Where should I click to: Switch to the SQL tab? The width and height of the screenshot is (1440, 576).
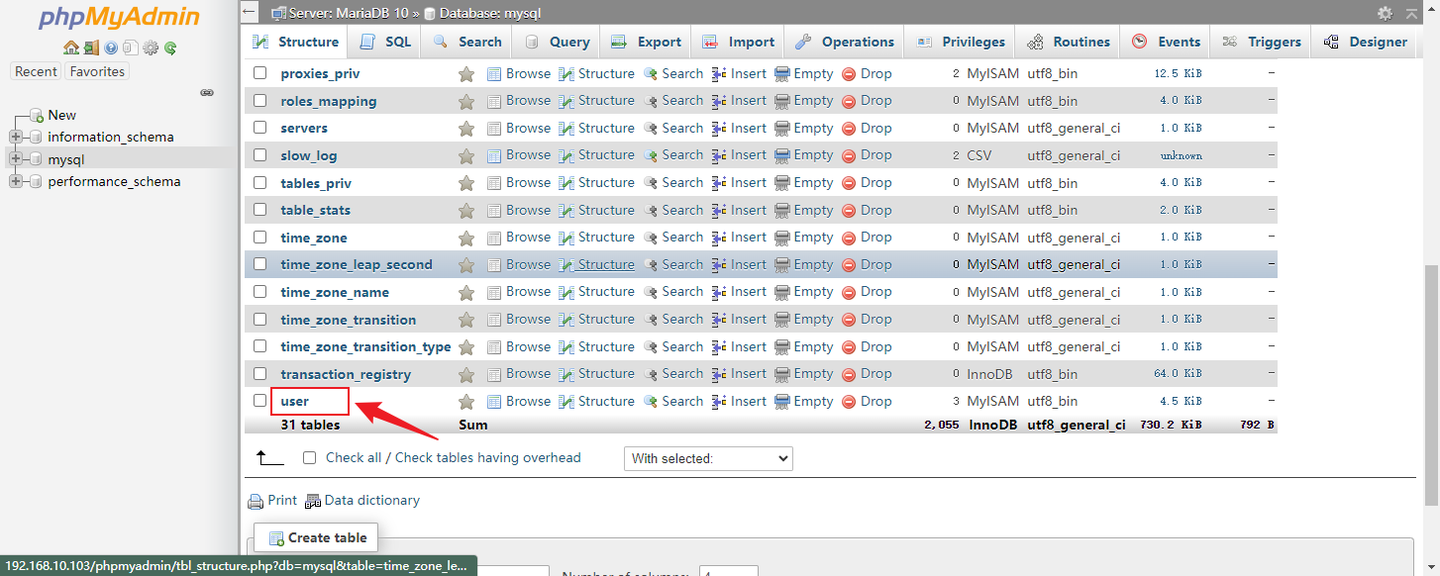[385, 41]
